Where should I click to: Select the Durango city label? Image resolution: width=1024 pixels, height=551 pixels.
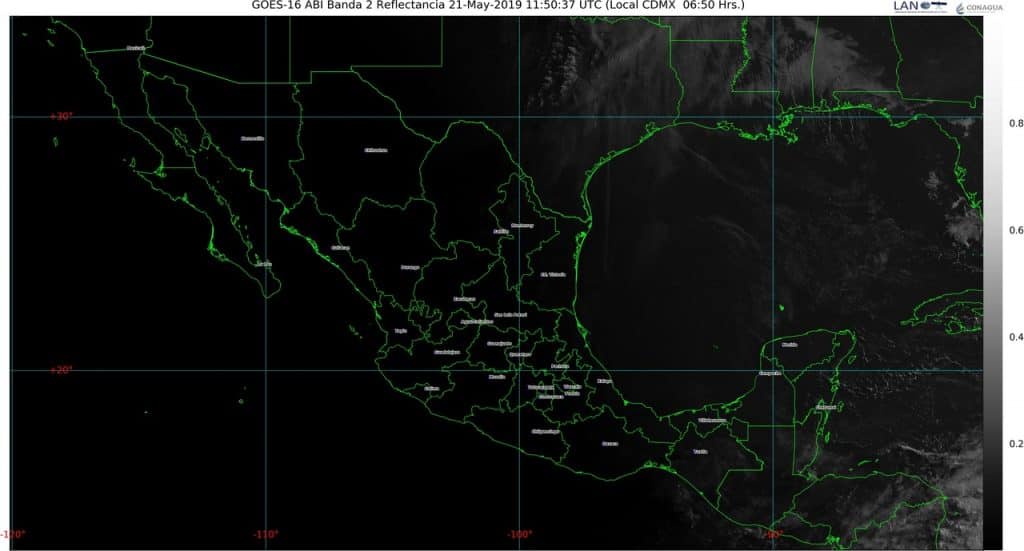coord(410,267)
